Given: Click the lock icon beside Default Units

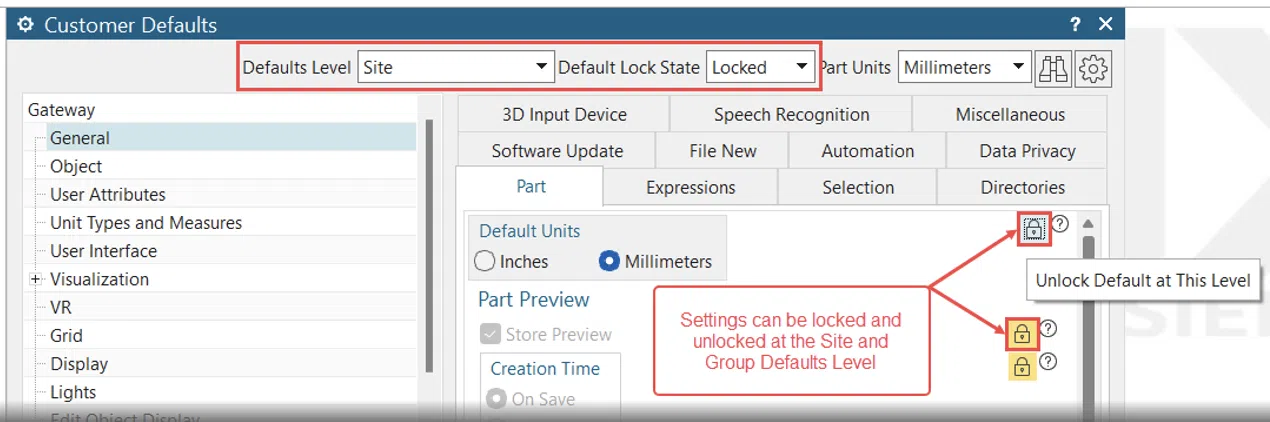Looking at the screenshot, I should pyautogui.click(x=1034, y=229).
